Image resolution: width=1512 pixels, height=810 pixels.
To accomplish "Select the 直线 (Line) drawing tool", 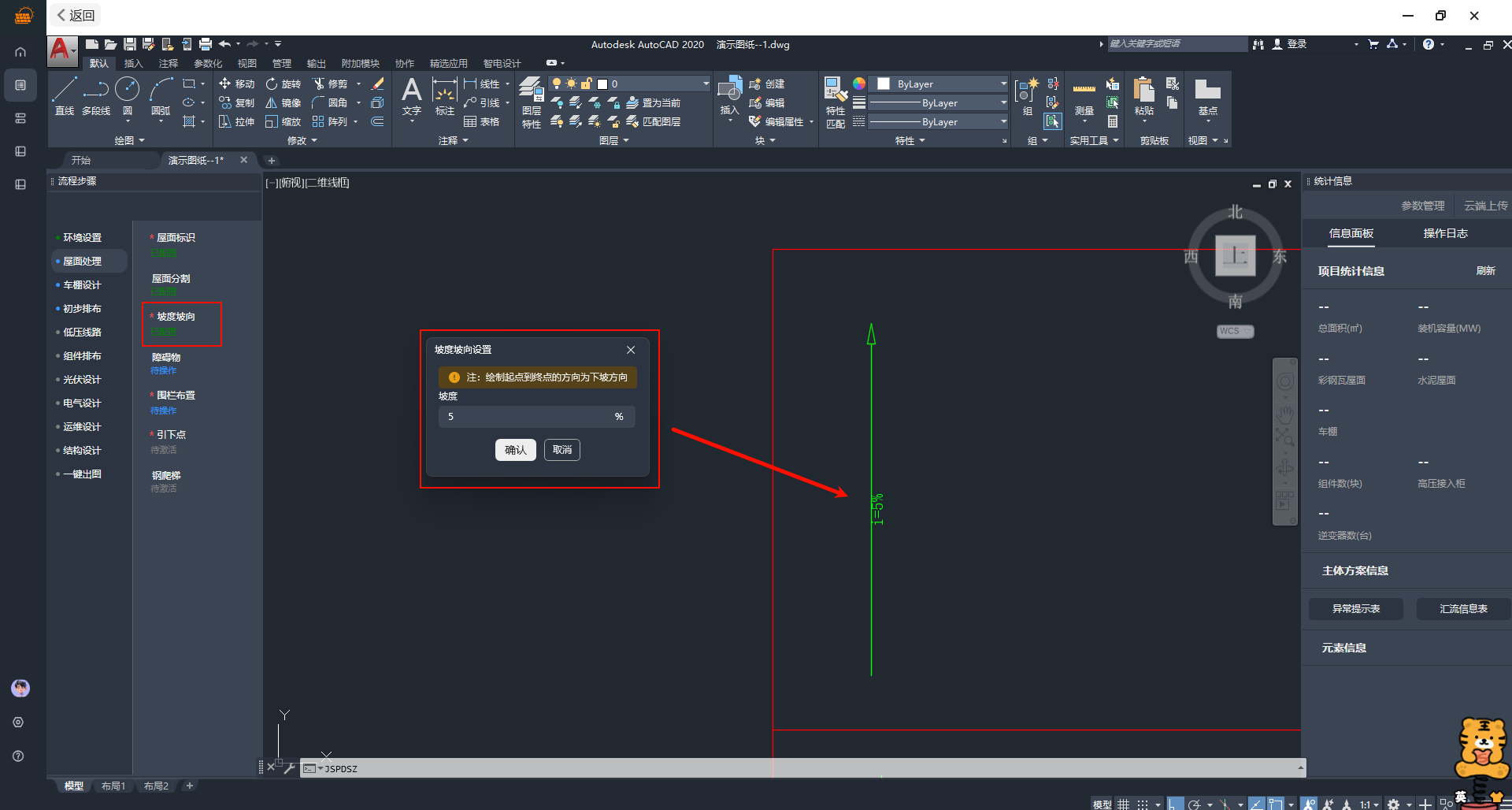I will tap(65, 96).
